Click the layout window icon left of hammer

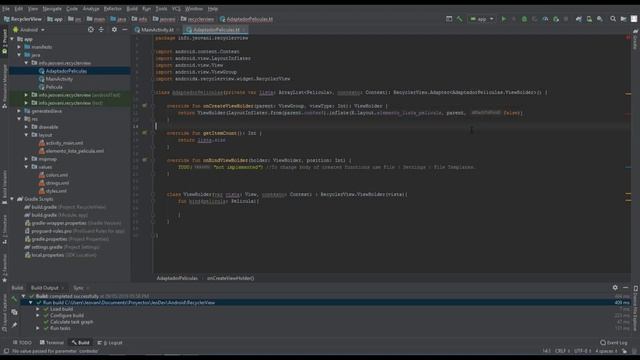tap(449, 19)
